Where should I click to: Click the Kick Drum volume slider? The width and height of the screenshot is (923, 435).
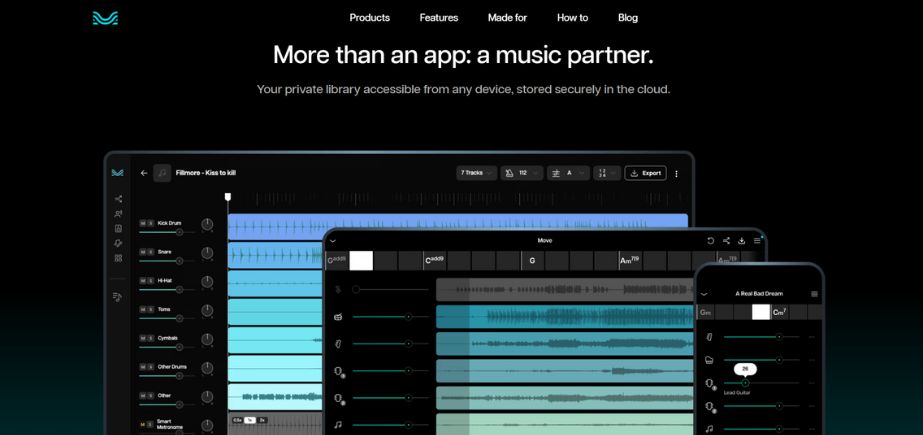(x=167, y=232)
